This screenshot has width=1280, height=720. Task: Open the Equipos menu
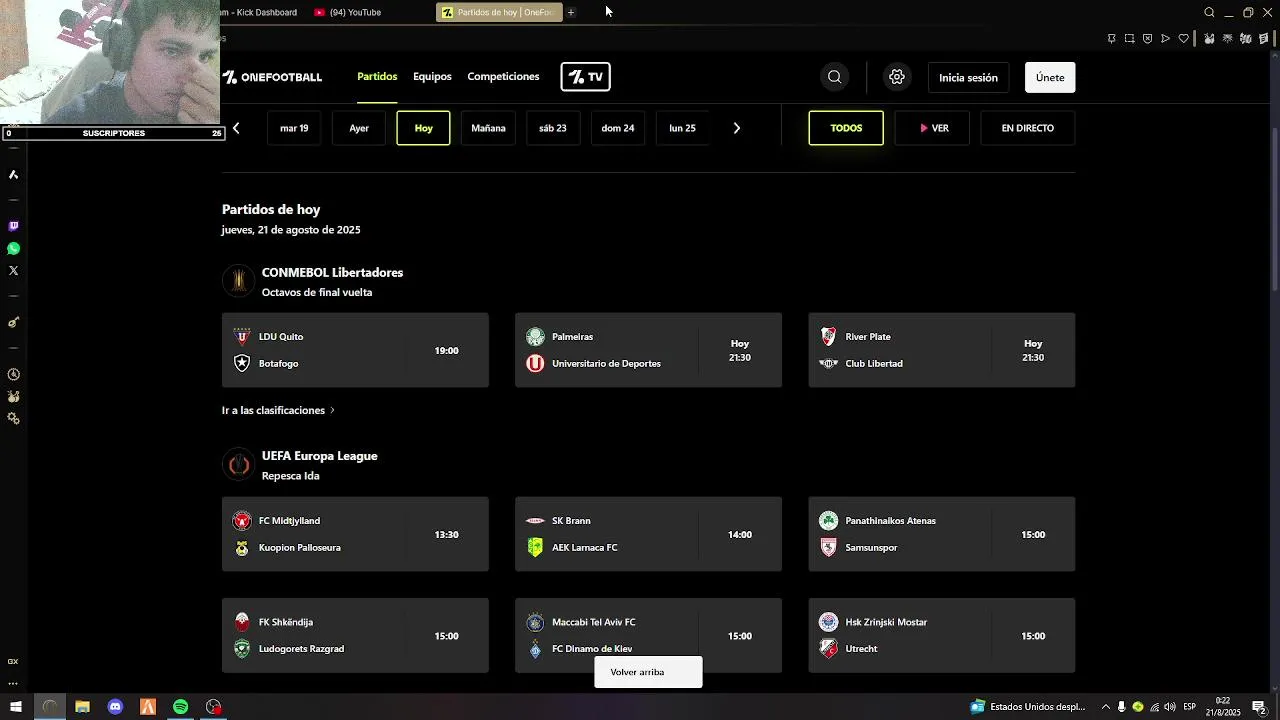432,77
